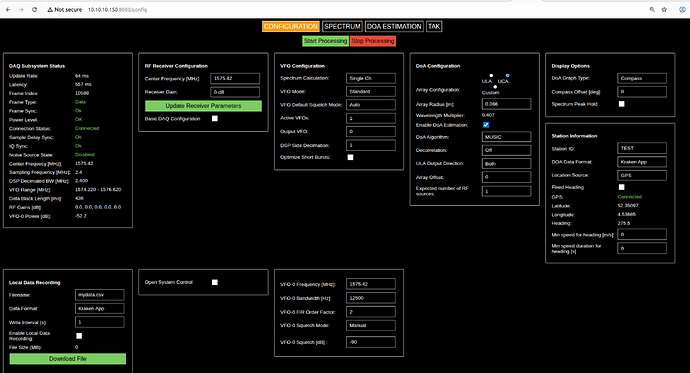Uncheck Enable DoA Estimation checkbox
The width and height of the screenshot is (690, 373).
pos(486,125)
